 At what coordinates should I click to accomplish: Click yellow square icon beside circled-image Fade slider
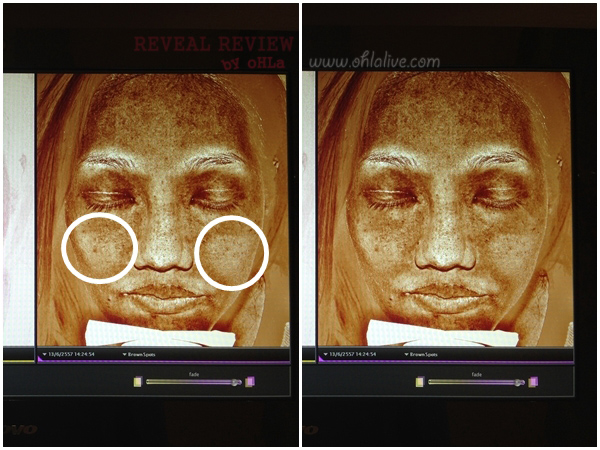click(138, 381)
